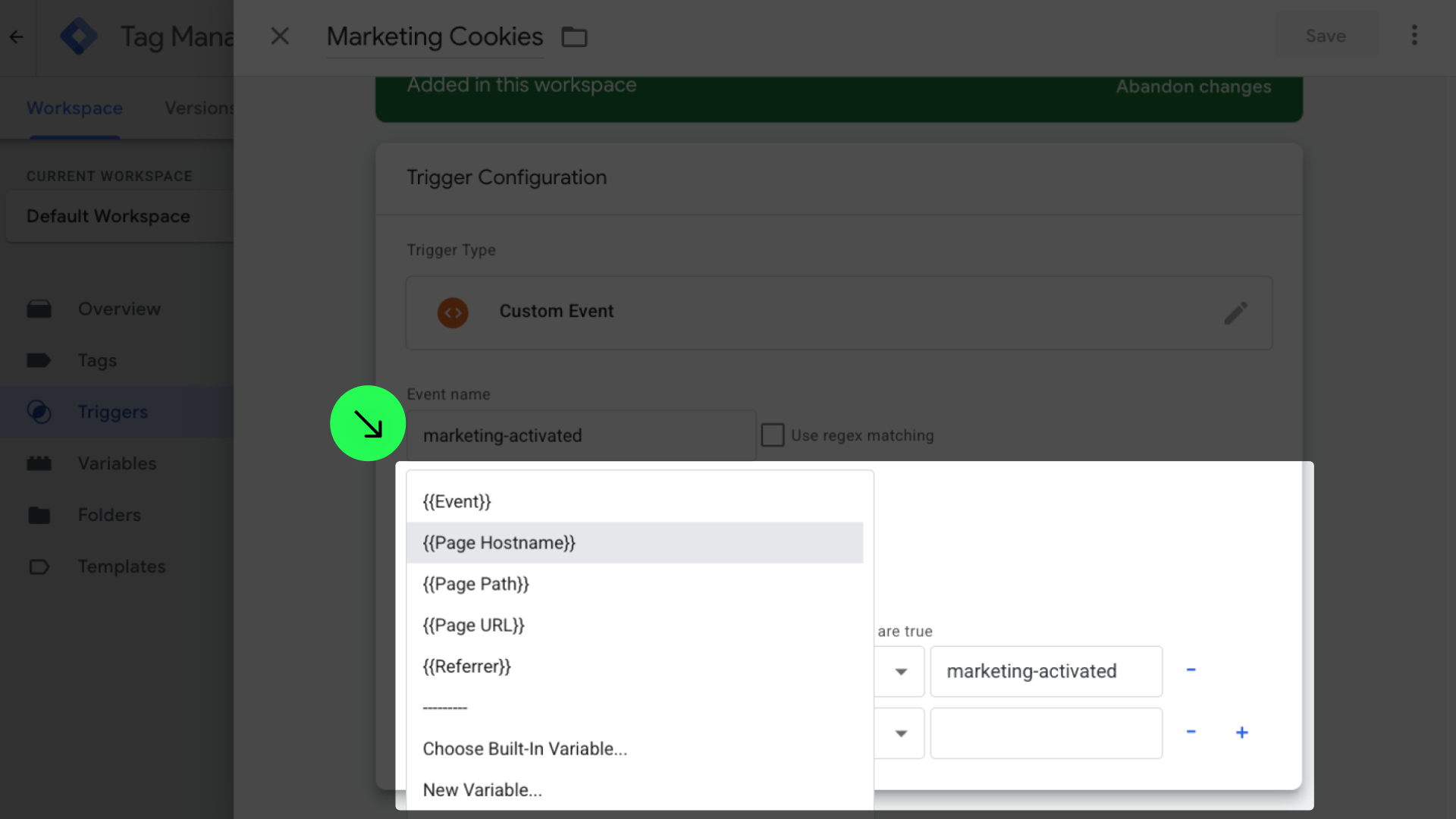Expand operator dropdown next to marketing-activated
The height and width of the screenshot is (819, 1456).
[900, 672]
